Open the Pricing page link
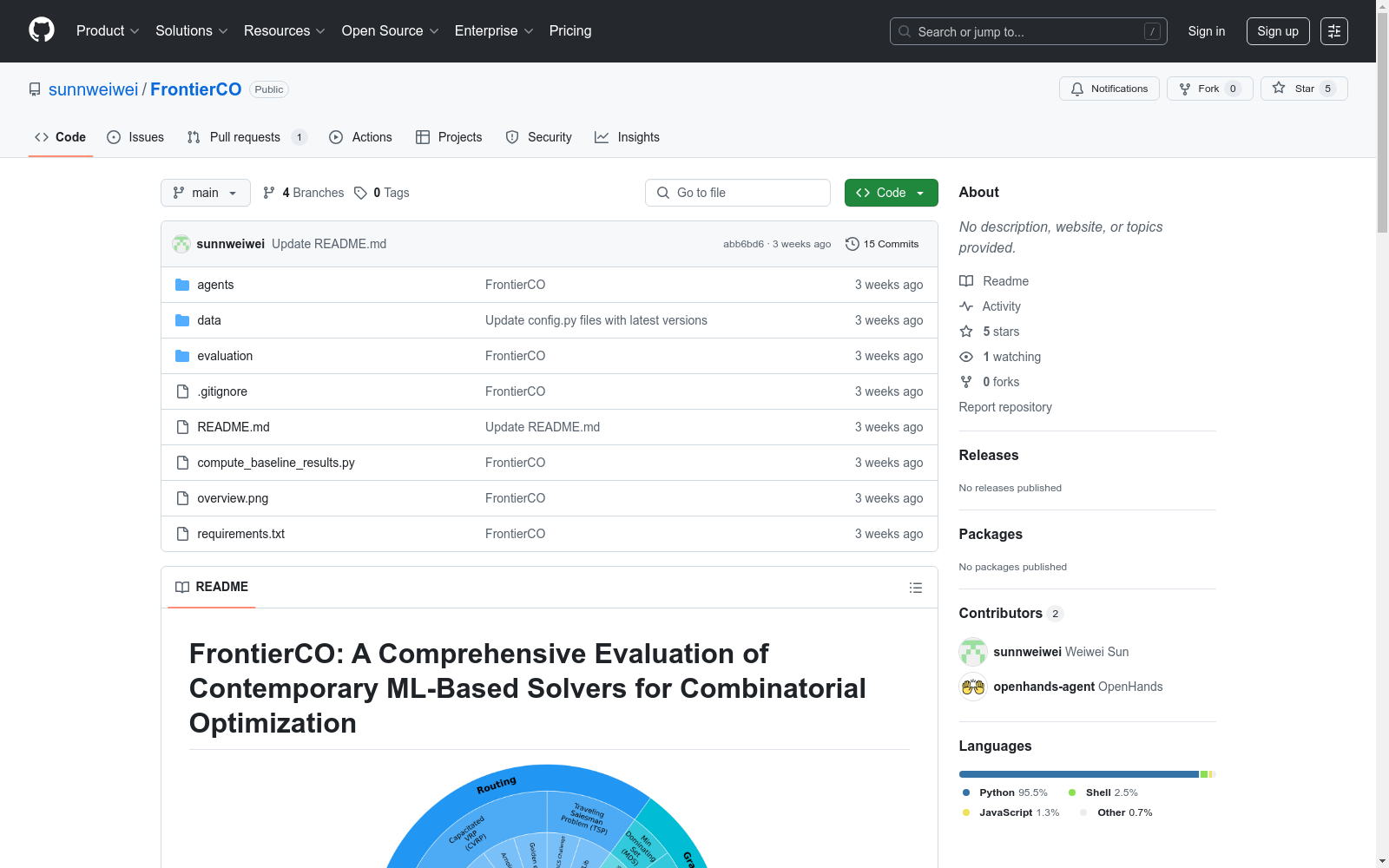 click(x=570, y=31)
